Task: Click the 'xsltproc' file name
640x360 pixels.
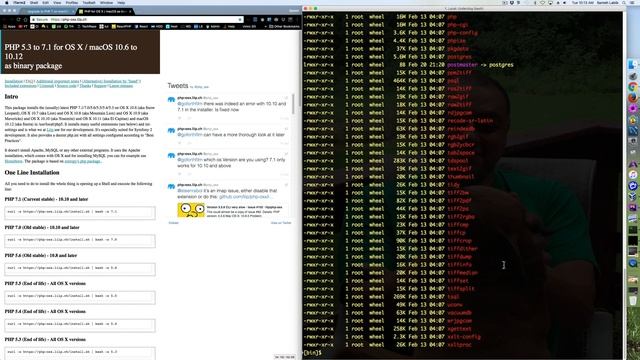Action: click(x=459, y=345)
